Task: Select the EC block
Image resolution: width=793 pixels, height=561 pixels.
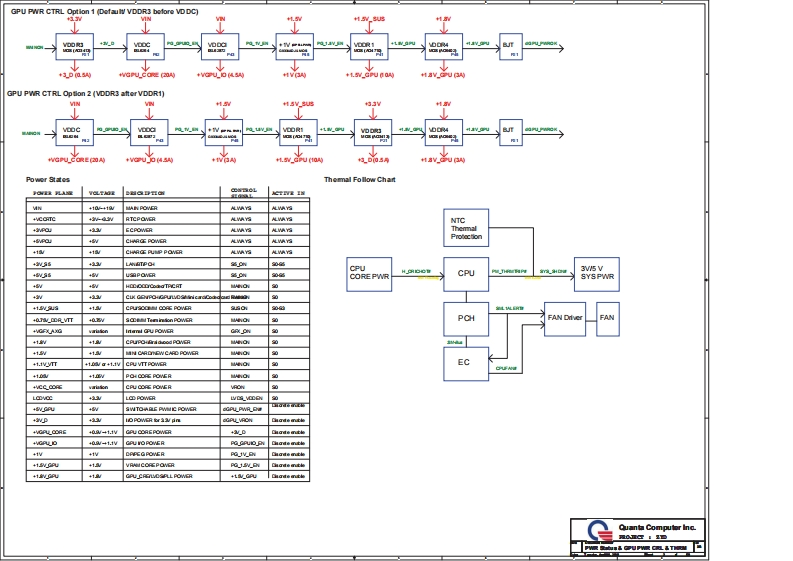Action: pos(466,362)
